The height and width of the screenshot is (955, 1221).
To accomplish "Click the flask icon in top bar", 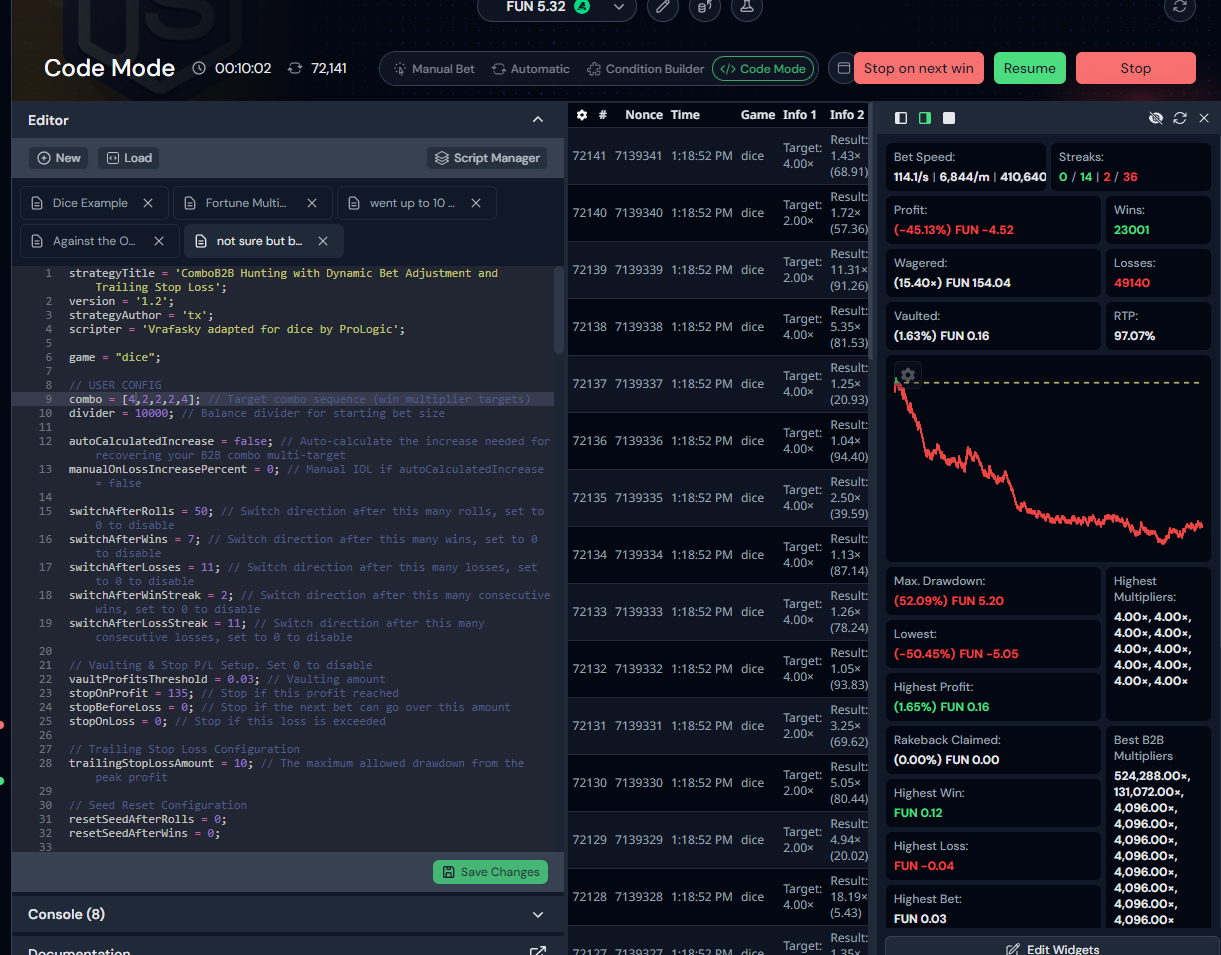I will [x=744, y=7].
